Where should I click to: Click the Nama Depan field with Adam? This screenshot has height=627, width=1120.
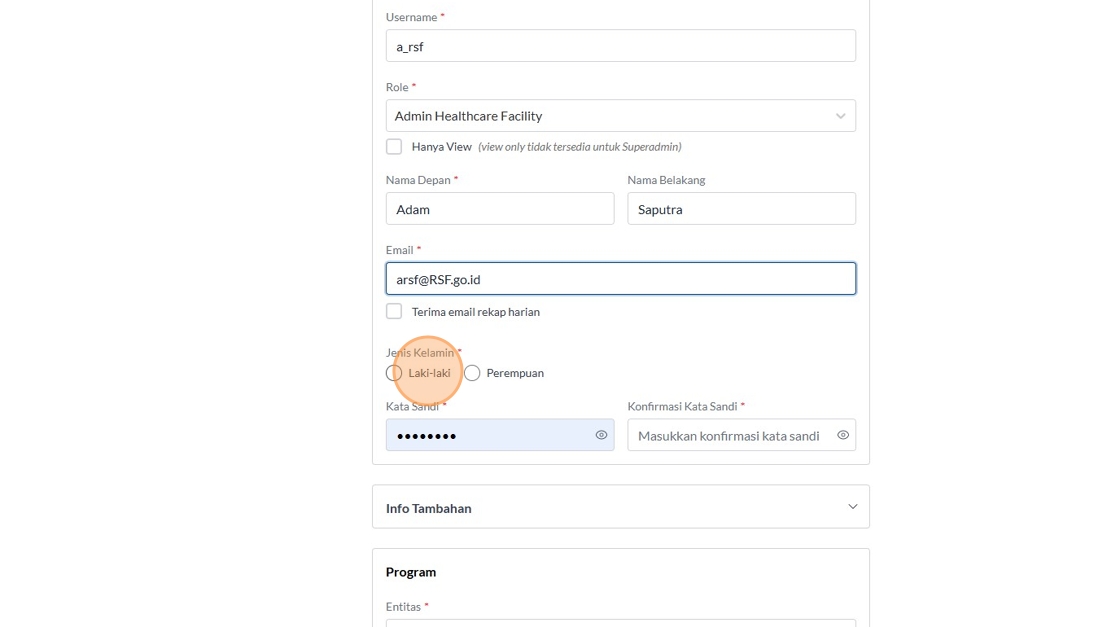click(499, 209)
